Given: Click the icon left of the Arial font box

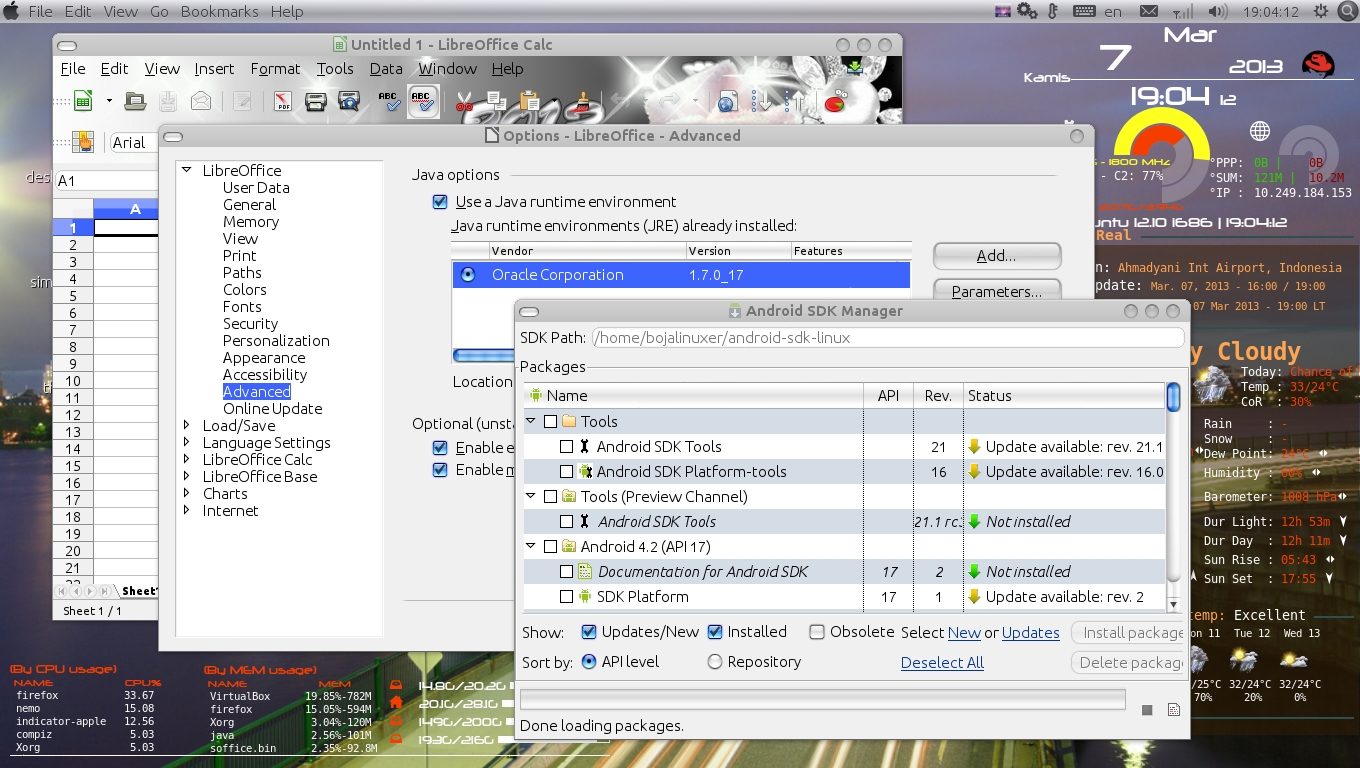Looking at the screenshot, I should 83,142.
